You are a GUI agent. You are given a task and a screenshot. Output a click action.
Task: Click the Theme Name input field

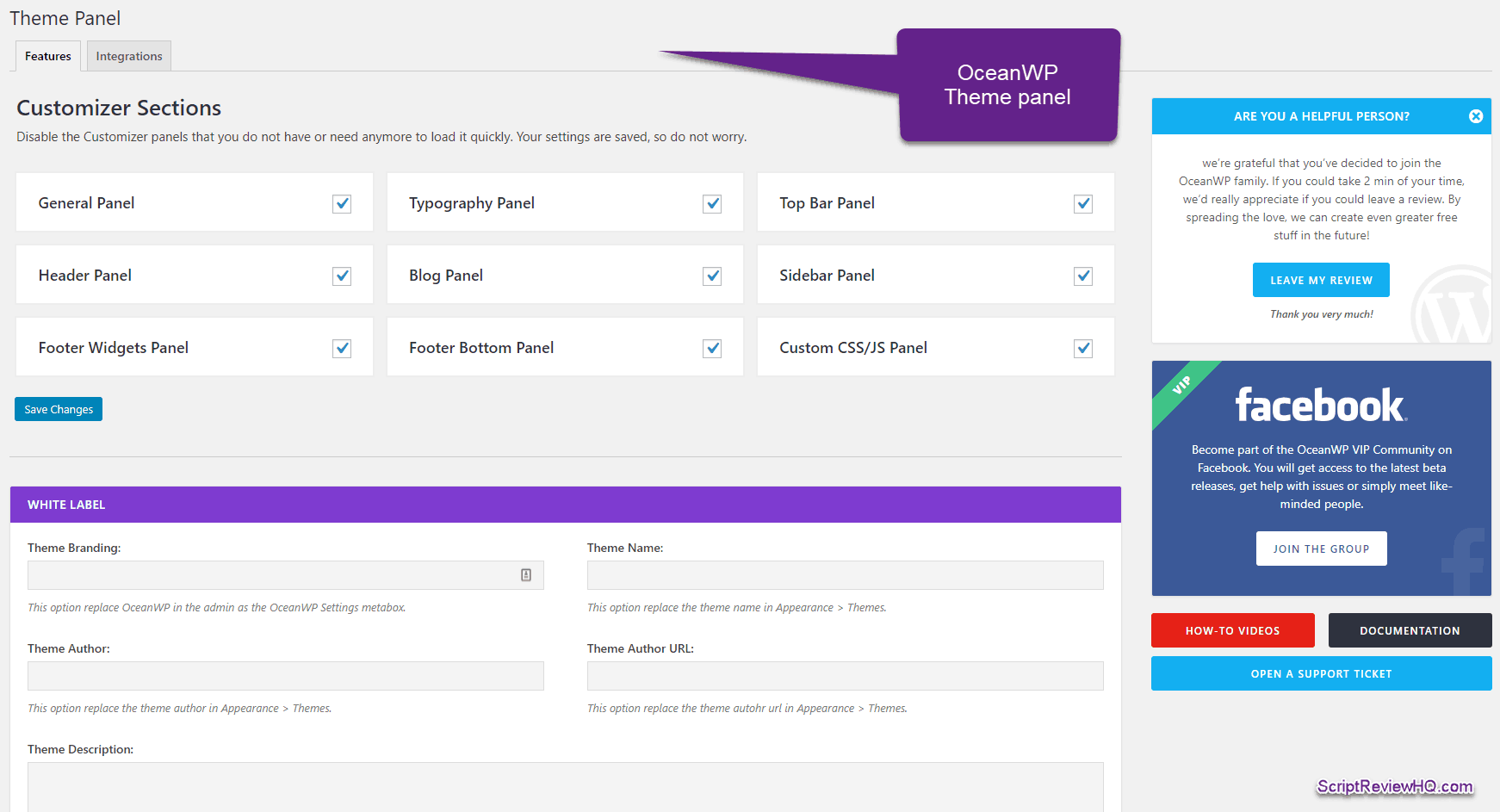tap(846, 575)
